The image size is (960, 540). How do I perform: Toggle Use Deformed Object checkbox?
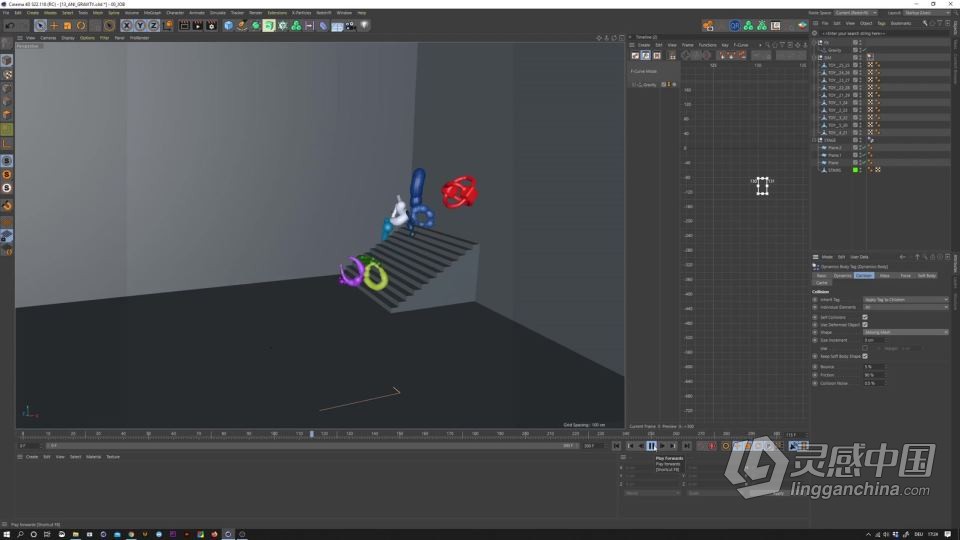pyautogui.click(x=865, y=324)
